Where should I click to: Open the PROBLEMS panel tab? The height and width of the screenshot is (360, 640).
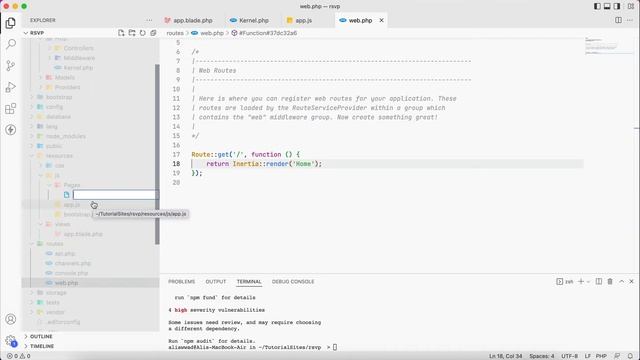(x=182, y=282)
